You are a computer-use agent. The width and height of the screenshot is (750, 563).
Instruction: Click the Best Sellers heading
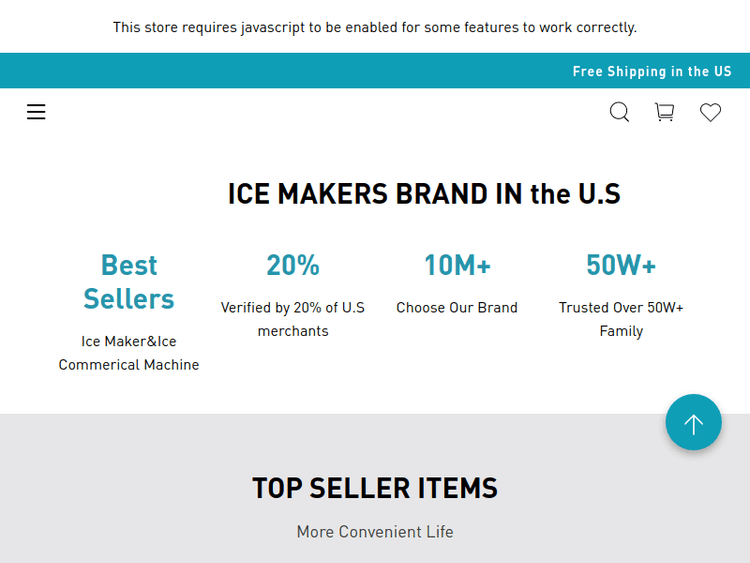coord(129,282)
